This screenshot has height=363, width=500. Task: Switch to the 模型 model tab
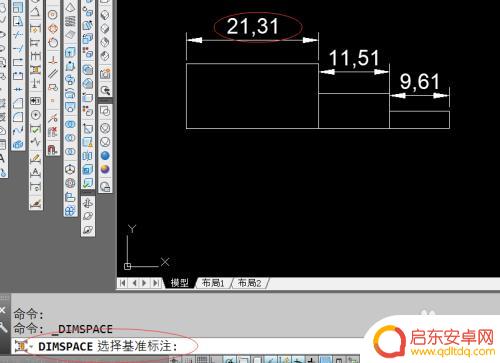[180, 283]
